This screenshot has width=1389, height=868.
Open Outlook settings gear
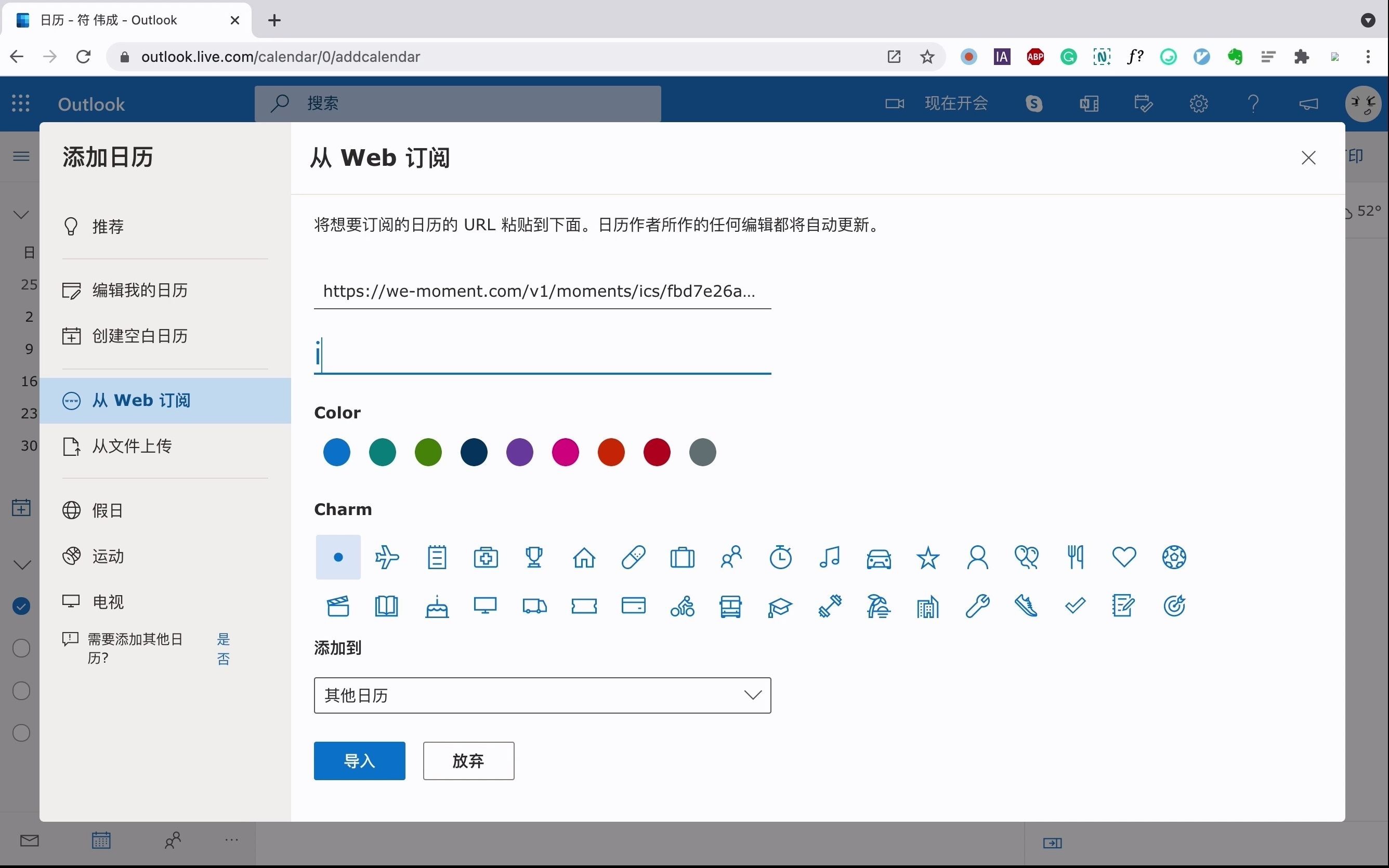click(1198, 103)
